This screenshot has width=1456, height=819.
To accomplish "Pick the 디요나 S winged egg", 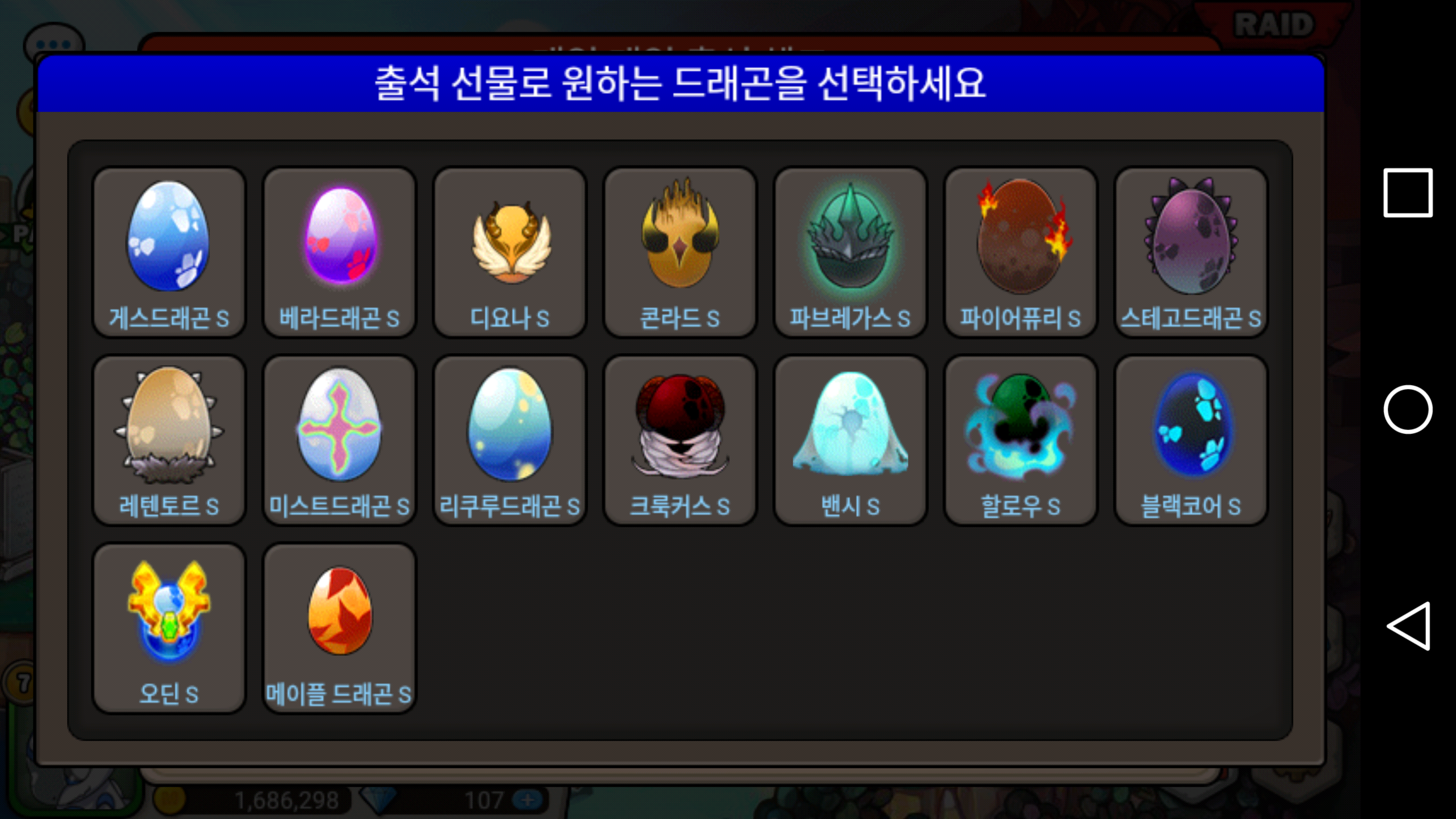I will click(x=510, y=252).
